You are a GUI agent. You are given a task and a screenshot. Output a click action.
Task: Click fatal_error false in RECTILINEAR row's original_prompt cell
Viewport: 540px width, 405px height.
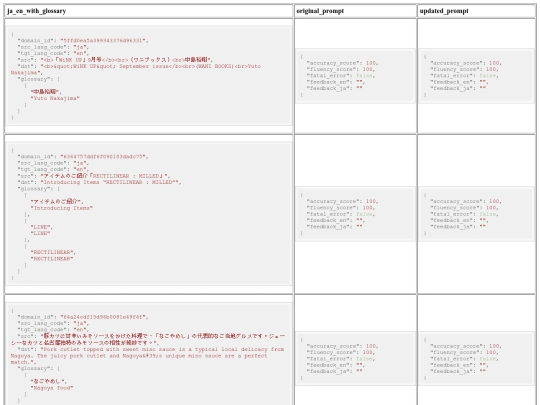click(341, 214)
